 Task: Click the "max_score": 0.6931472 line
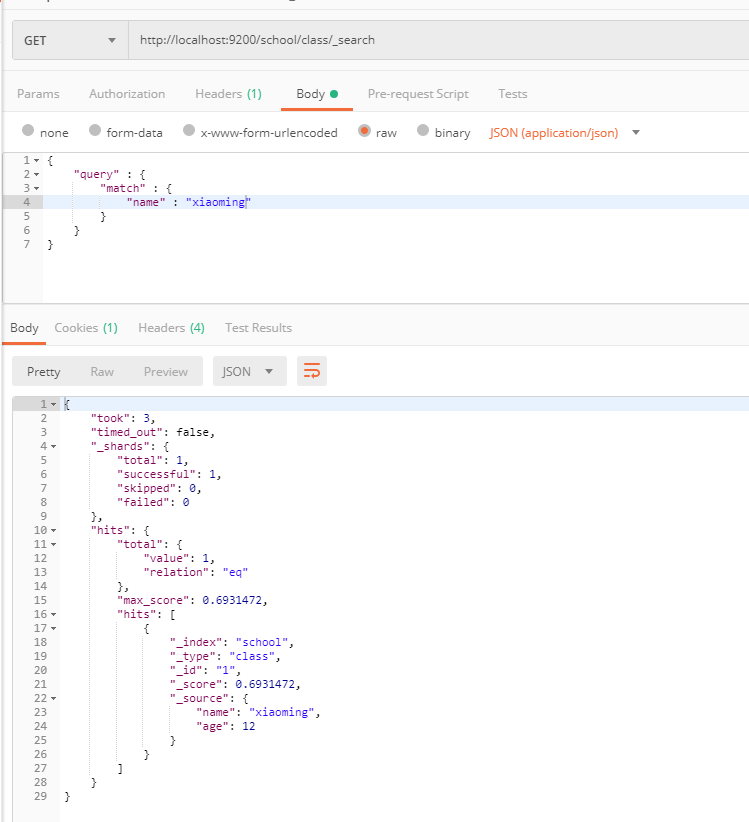click(x=192, y=600)
